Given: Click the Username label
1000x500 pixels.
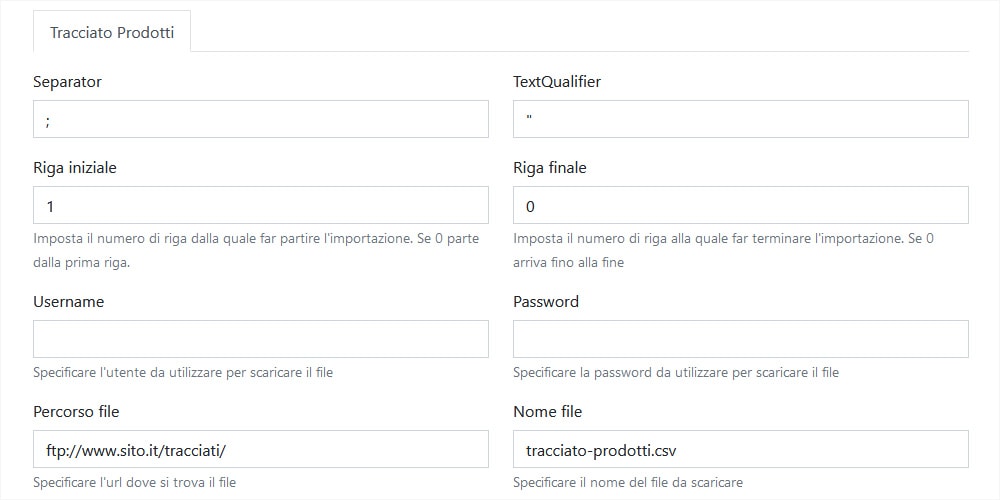Looking at the screenshot, I should [x=68, y=301].
